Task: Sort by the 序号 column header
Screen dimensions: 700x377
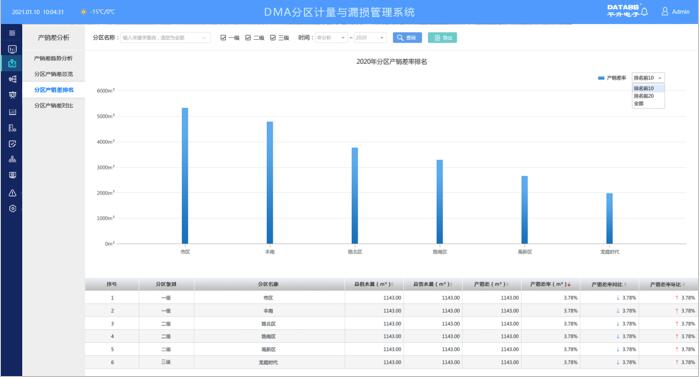Action: click(x=112, y=284)
